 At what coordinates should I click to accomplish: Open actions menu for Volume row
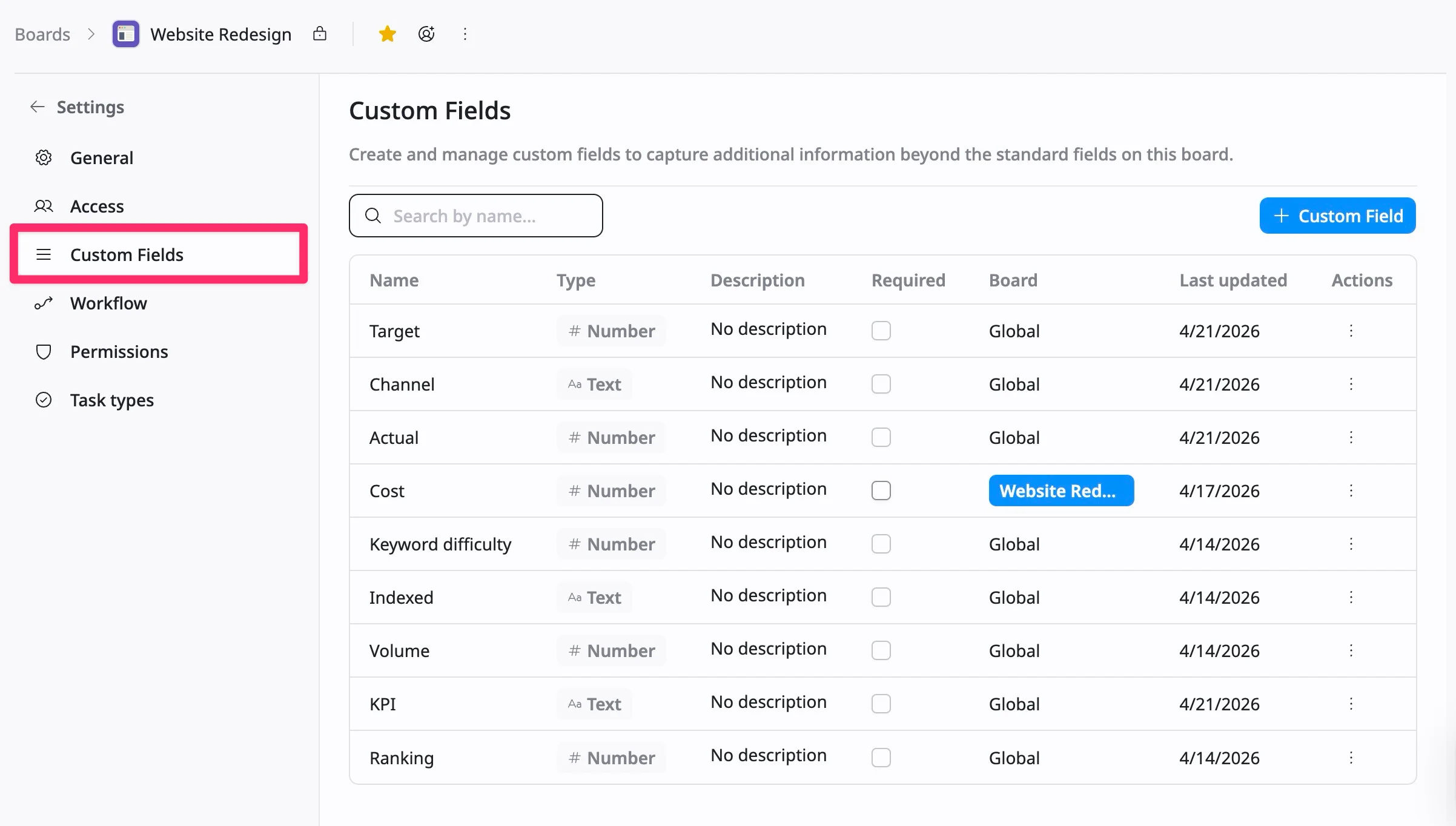pyautogui.click(x=1351, y=650)
